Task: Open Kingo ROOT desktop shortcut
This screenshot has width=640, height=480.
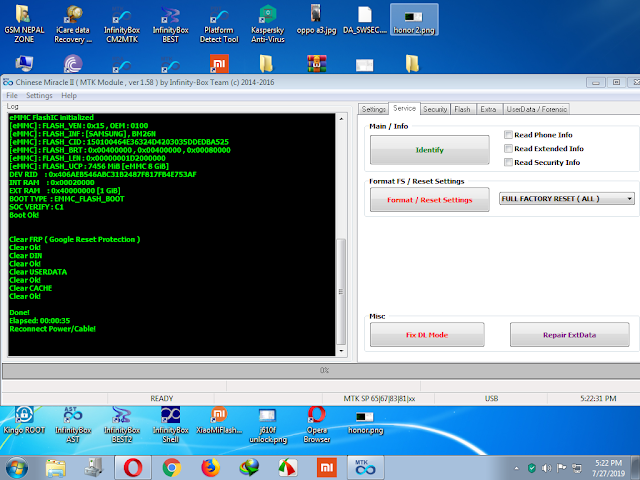Action: click(24, 420)
